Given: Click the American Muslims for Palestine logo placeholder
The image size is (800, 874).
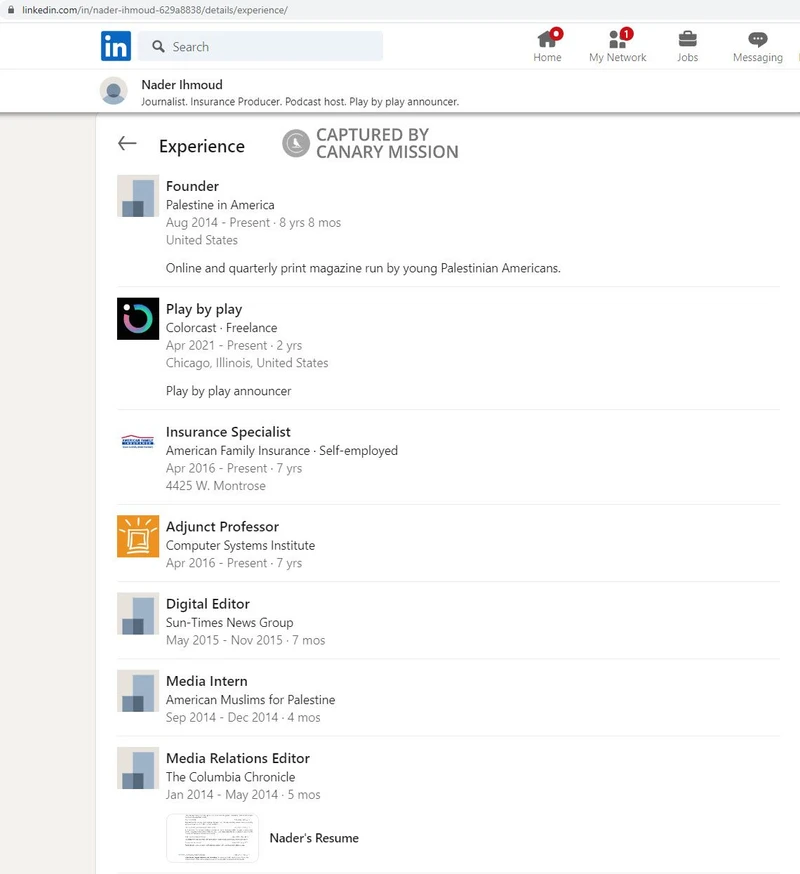Looking at the screenshot, I should (138, 691).
